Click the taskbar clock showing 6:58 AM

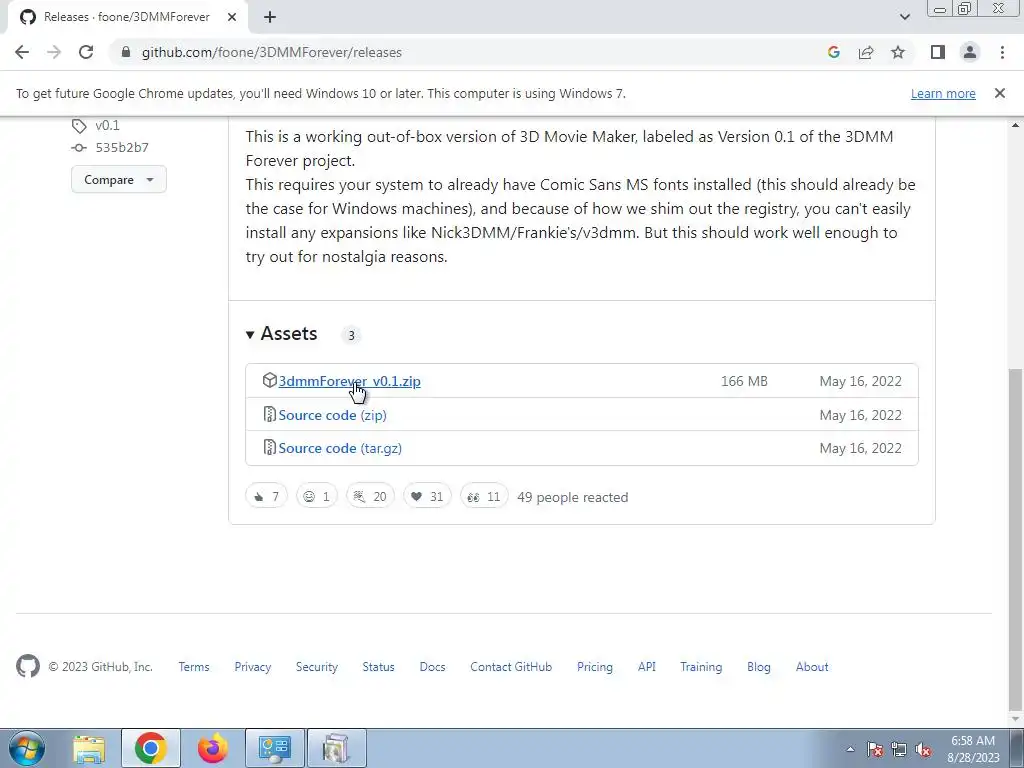973,749
